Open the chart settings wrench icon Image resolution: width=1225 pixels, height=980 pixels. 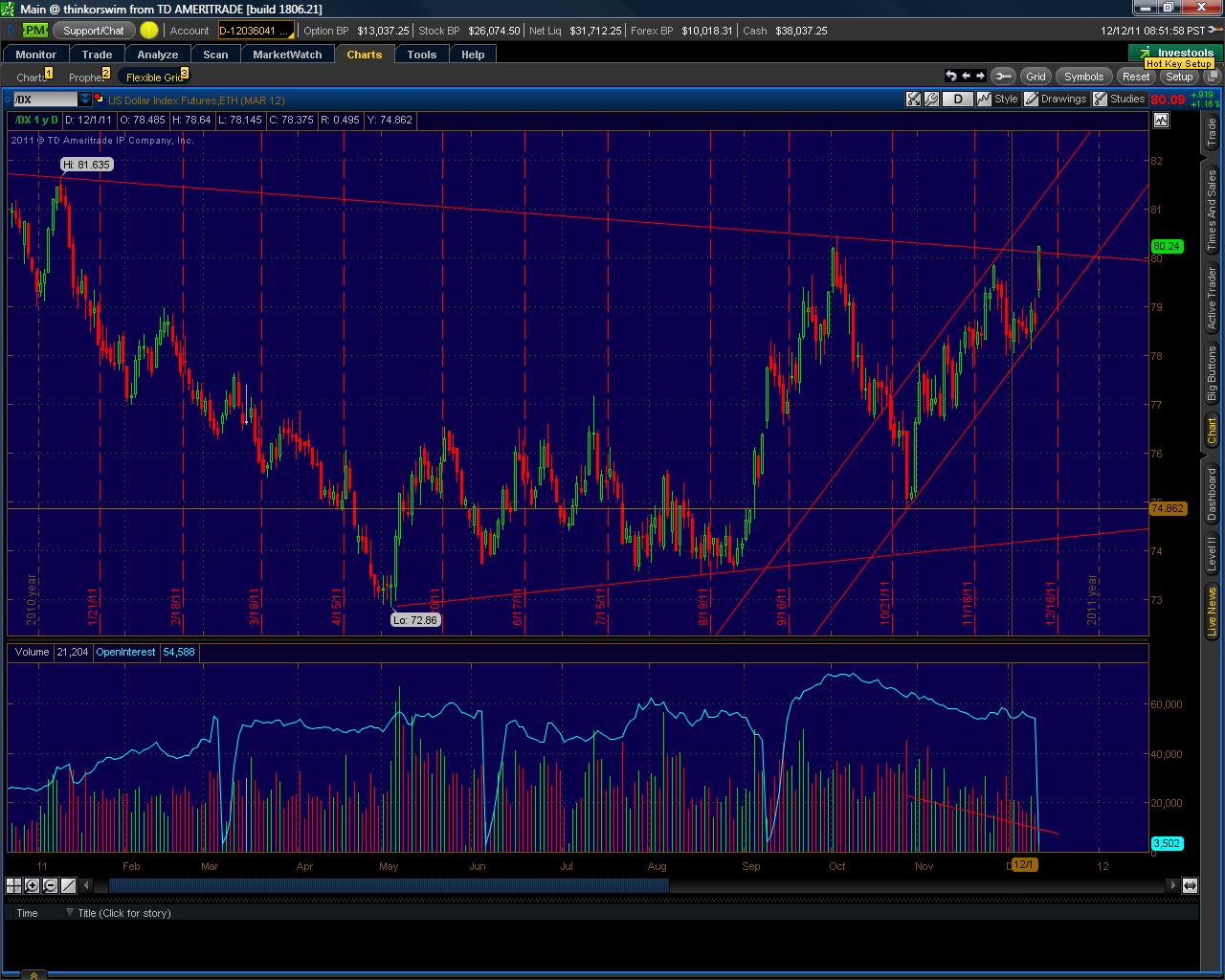coord(930,99)
